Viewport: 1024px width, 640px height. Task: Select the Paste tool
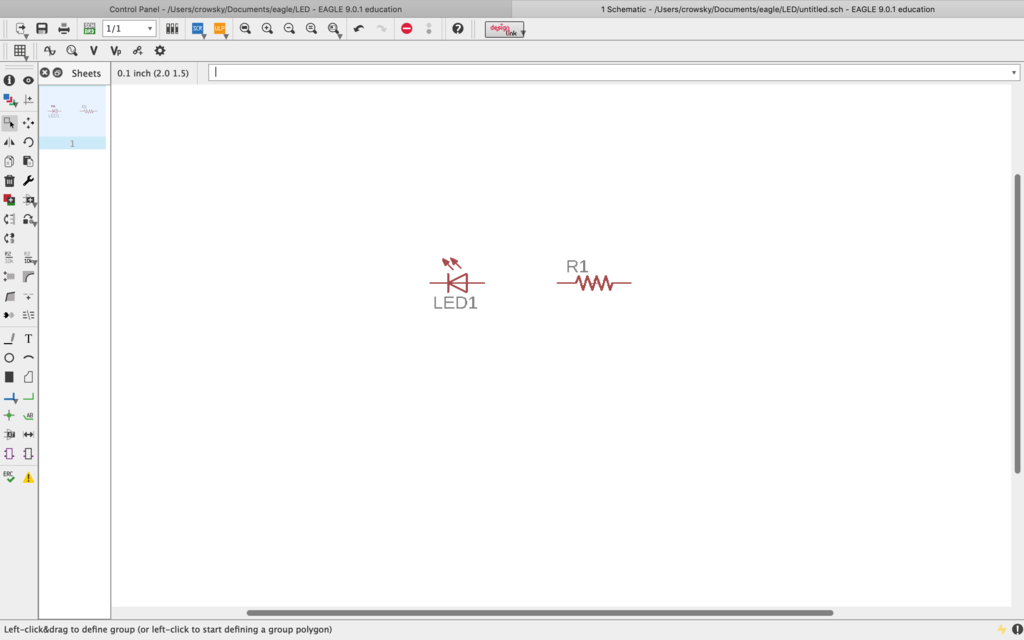(28, 161)
